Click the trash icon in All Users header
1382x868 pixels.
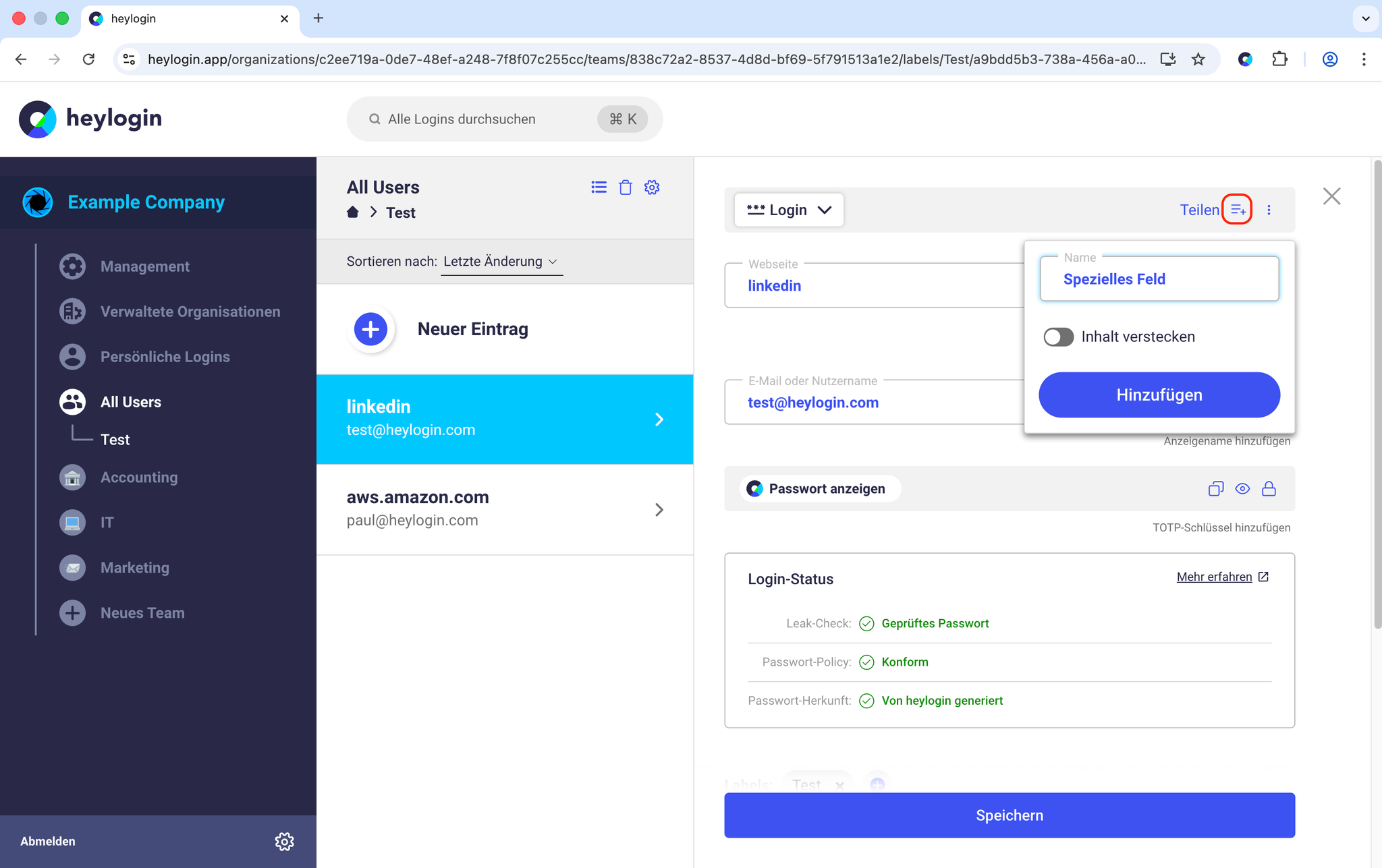[625, 187]
